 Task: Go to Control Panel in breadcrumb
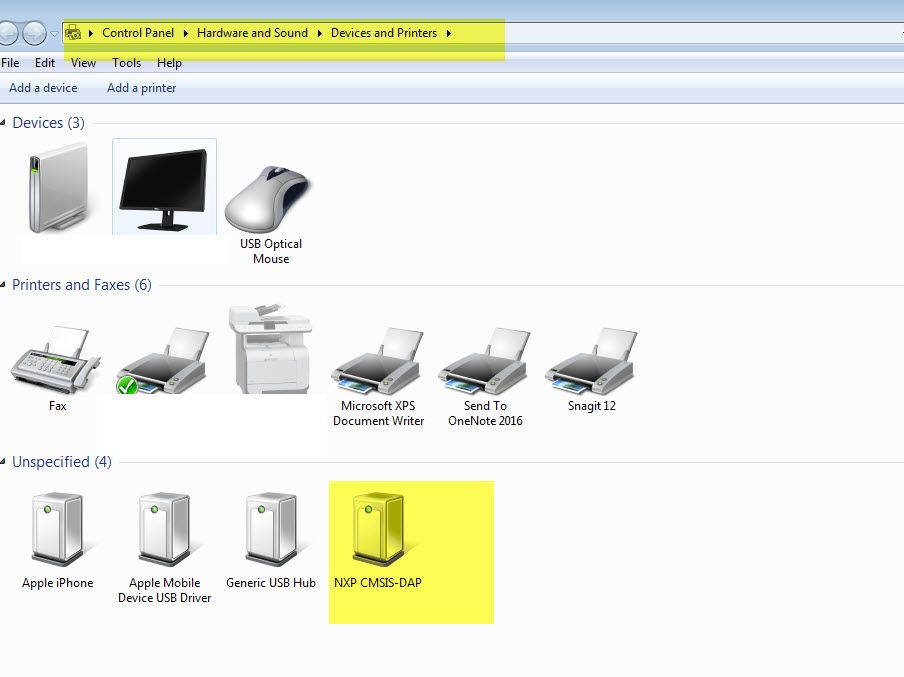point(138,33)
